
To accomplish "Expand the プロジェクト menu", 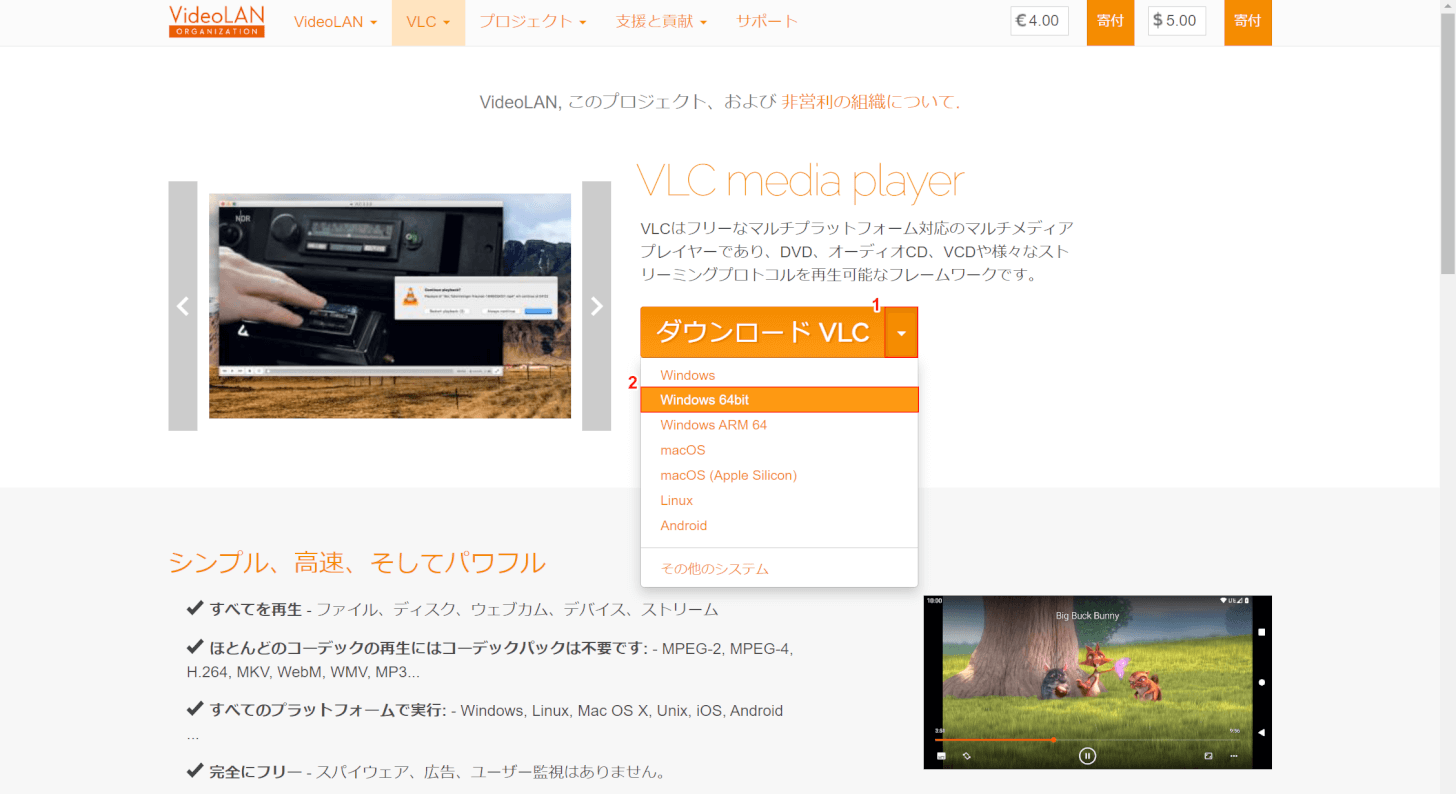I will (532, 22).
